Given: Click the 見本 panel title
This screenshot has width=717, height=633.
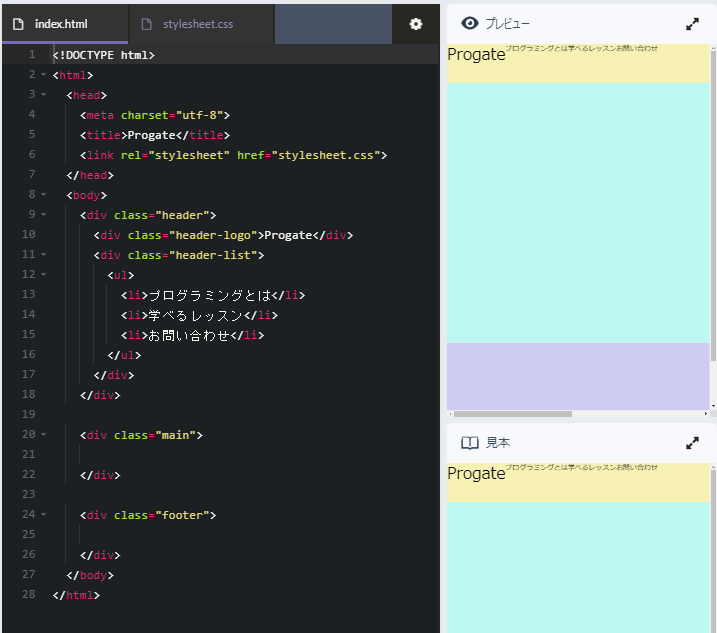Looking at the screenshot, I should click(498, 443).
